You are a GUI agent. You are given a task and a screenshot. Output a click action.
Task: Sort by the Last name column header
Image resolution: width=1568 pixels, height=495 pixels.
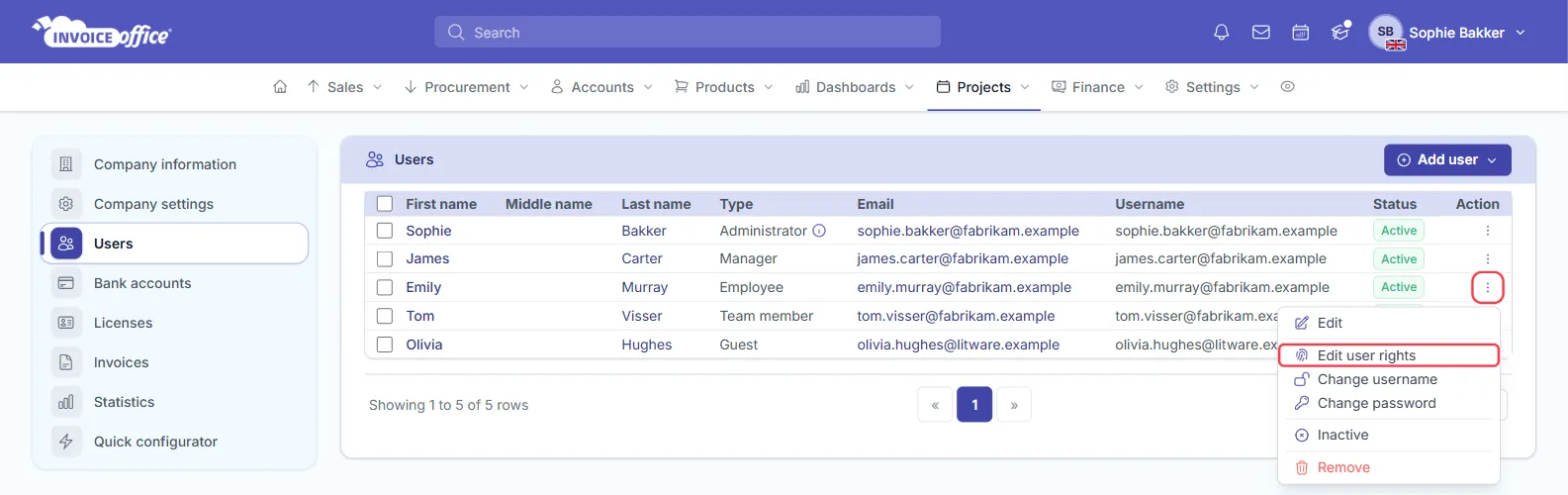656,204
